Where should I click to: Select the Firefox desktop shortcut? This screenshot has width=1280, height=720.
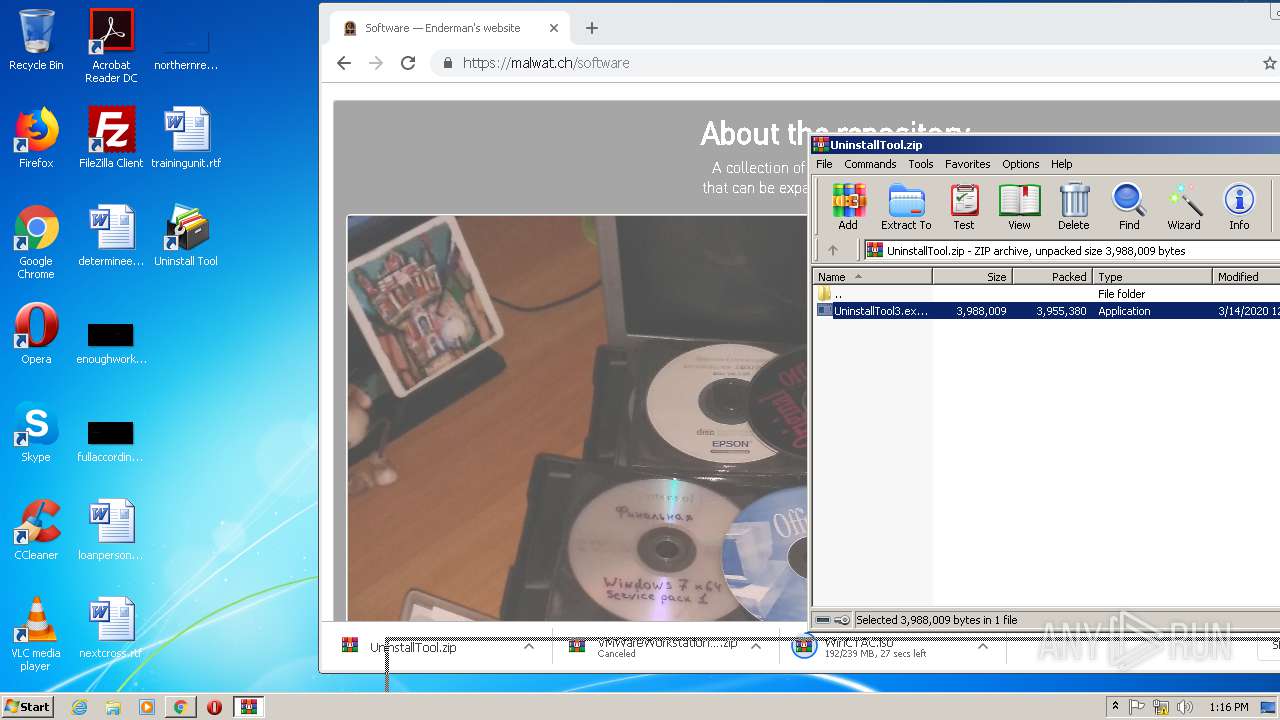(36, 138)
